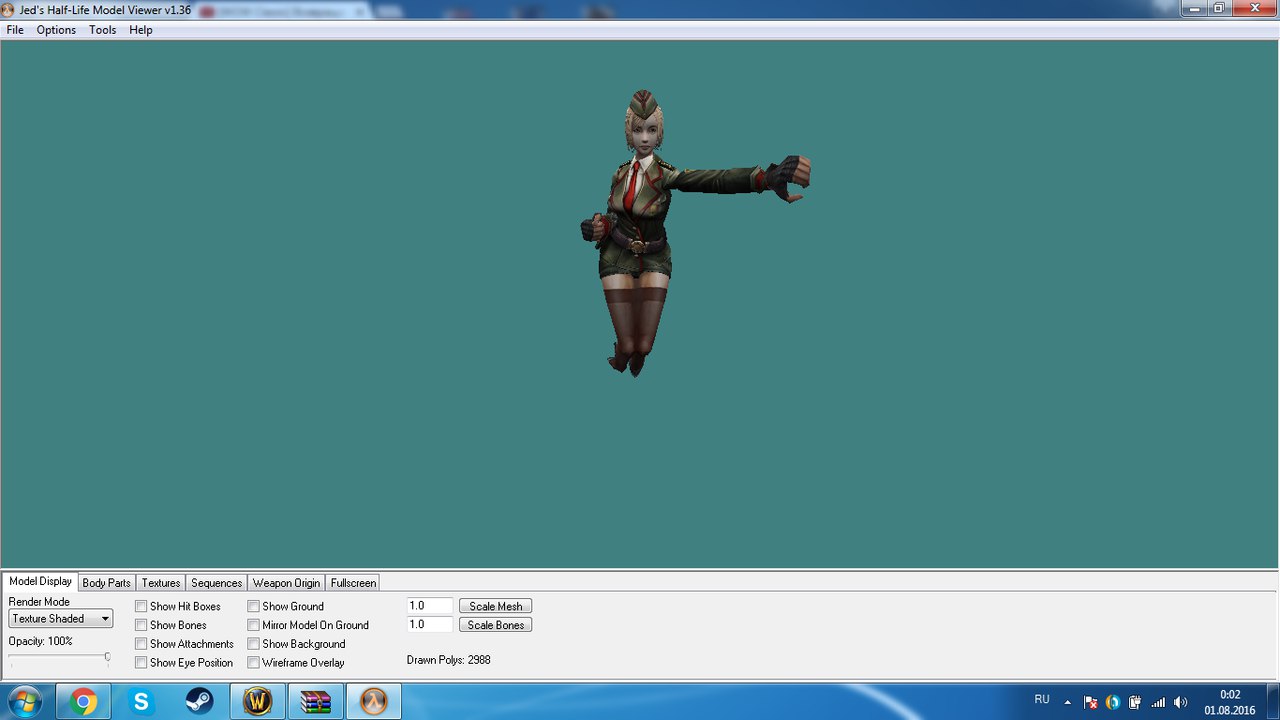Image resolution: width=1280 pixels, height=720 pixels.
Task: Switch to the Textures tab
Action: (161, 583)
